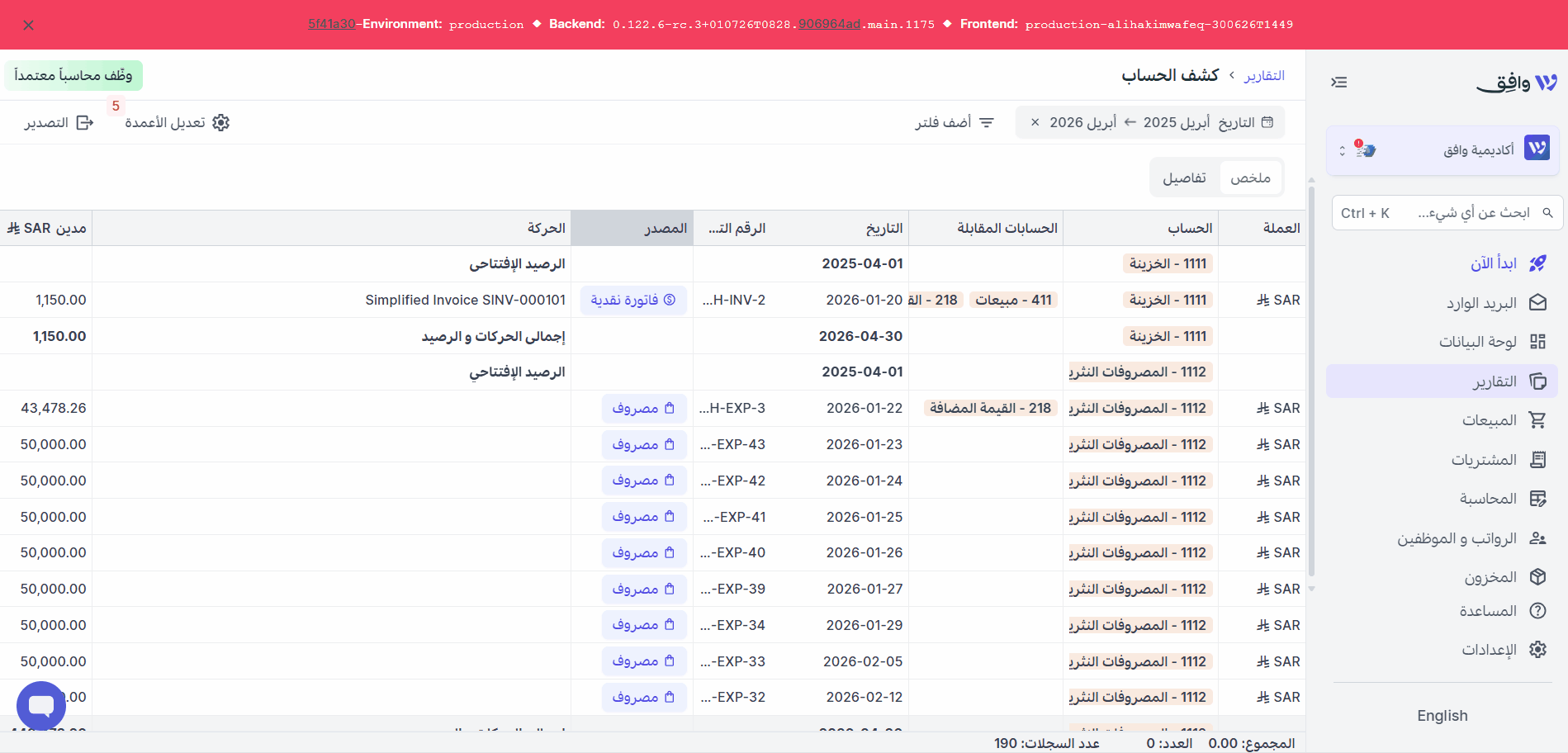Open فاتورة نقدية source link
This screenshot has width=1568, height=753.
pyautogui.click(x=633, y=300)
